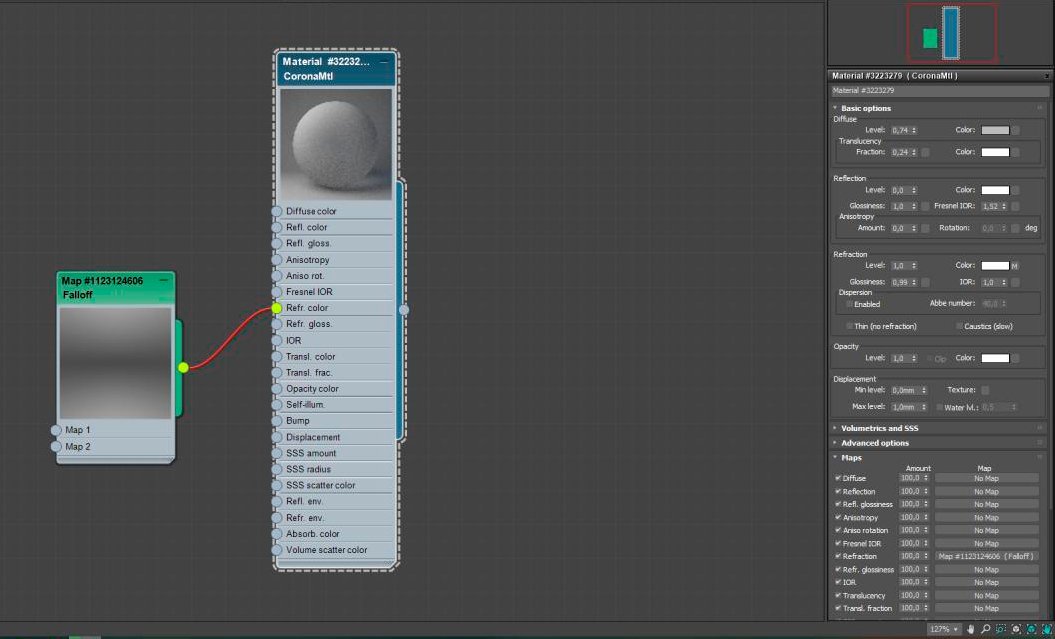The width and height of the screenshot is (1055, 639).
Task: Click the Zoom Extents Selected icon
Action: pyautogui.click(x=1031, y=629)
